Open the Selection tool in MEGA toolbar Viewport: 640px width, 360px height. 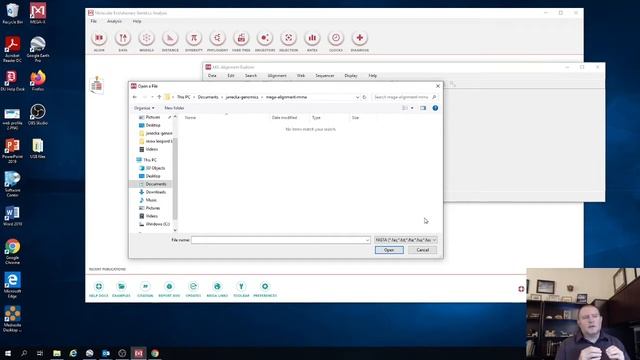(289, 41)
